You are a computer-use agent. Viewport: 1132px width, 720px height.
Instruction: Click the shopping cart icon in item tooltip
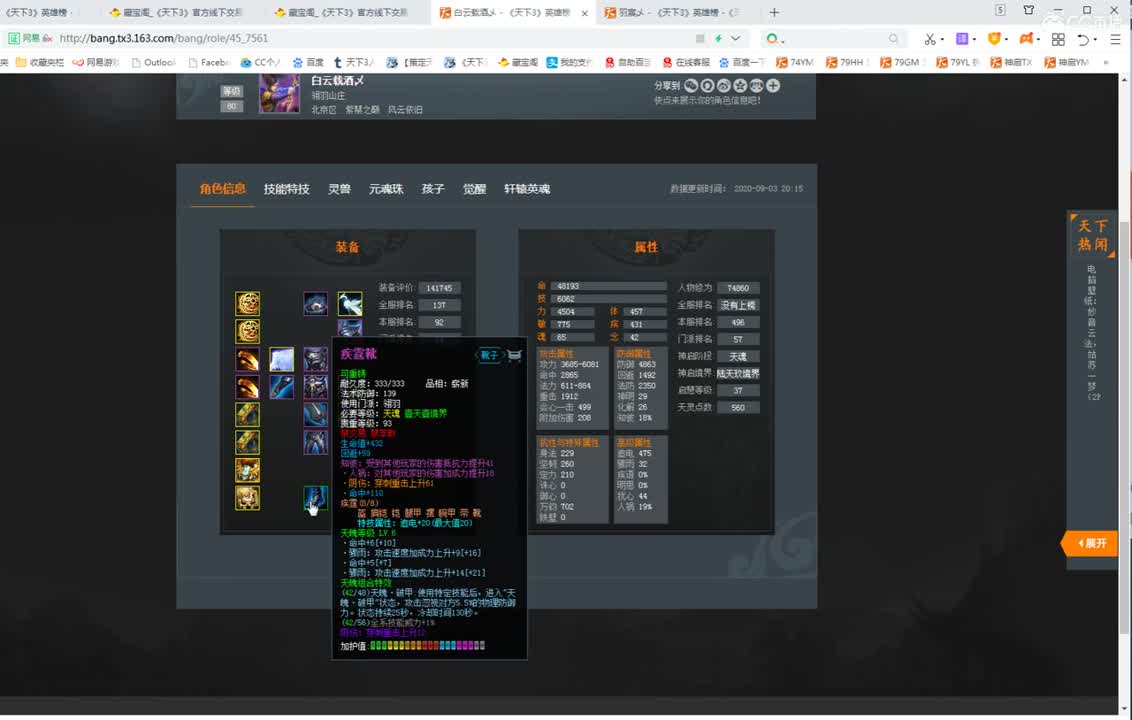(x=513, y=355)
